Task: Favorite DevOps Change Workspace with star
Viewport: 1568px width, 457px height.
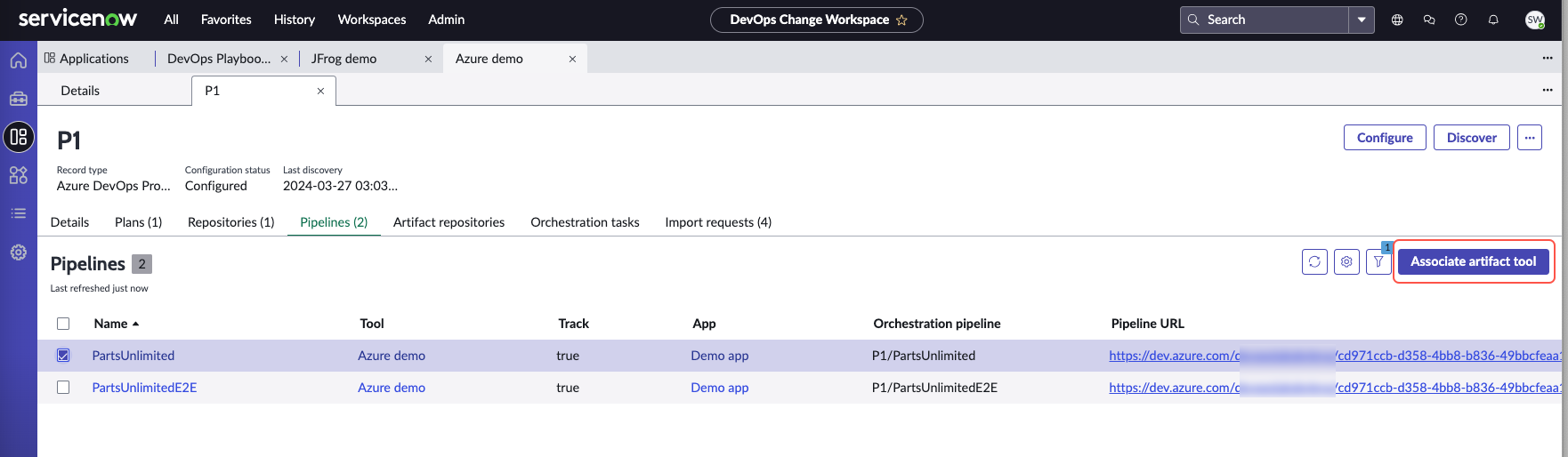Action: 901,20
